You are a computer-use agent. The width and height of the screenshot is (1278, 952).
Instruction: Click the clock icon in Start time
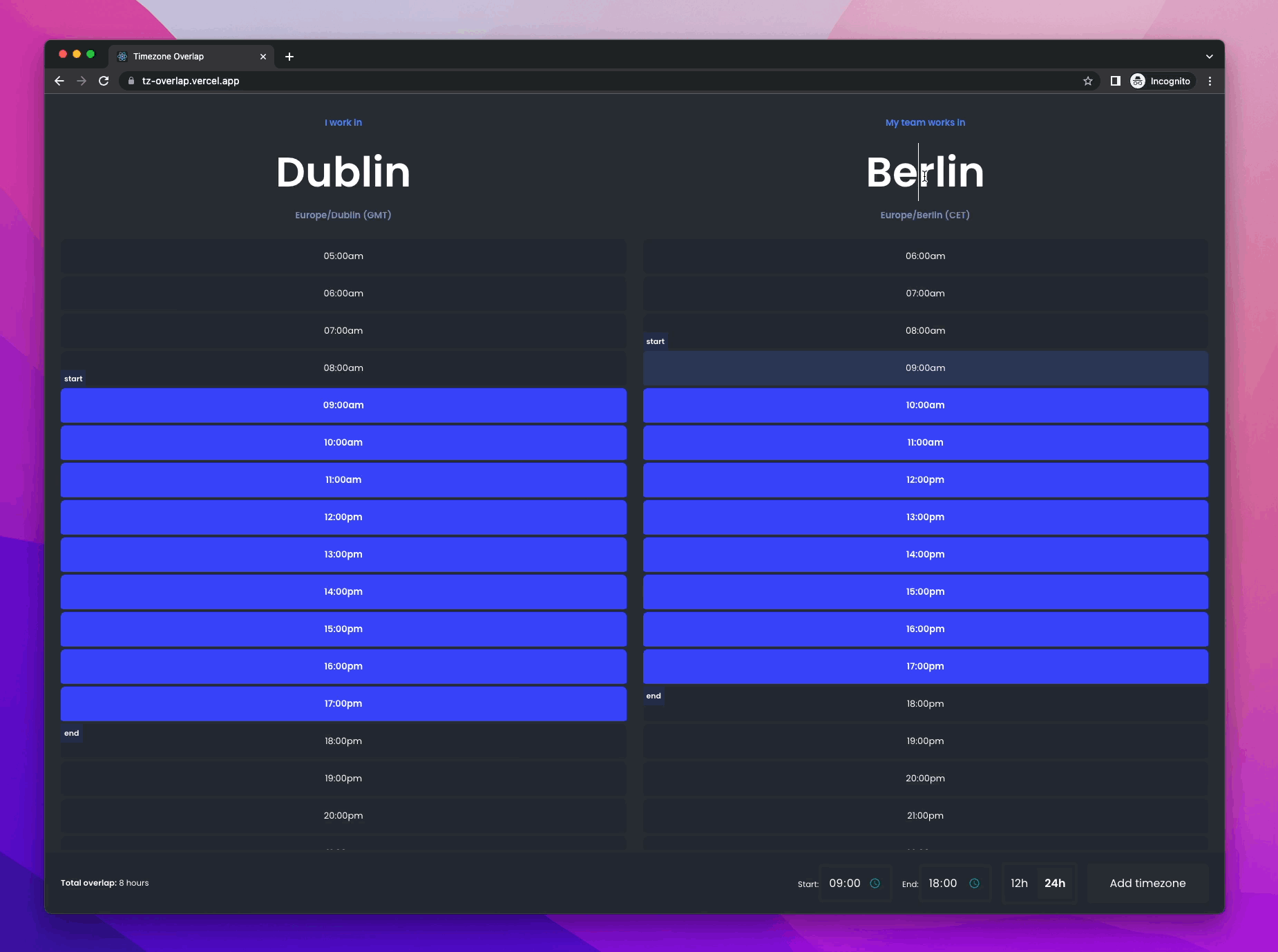pos(875,883)
